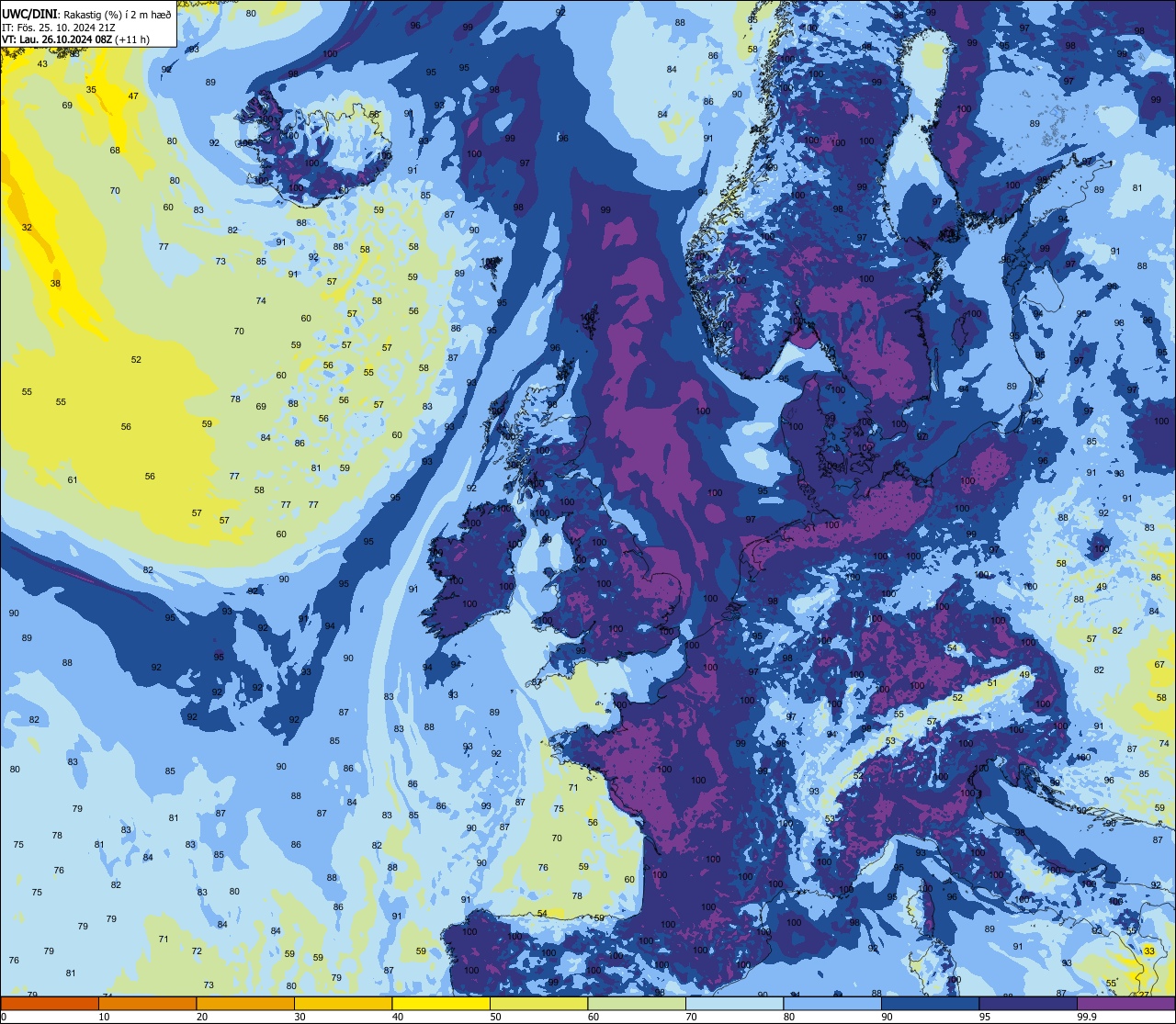Click the 70–80 pale blue legend swatch
The image size is (1176, 1024).
coord(734,1004)
